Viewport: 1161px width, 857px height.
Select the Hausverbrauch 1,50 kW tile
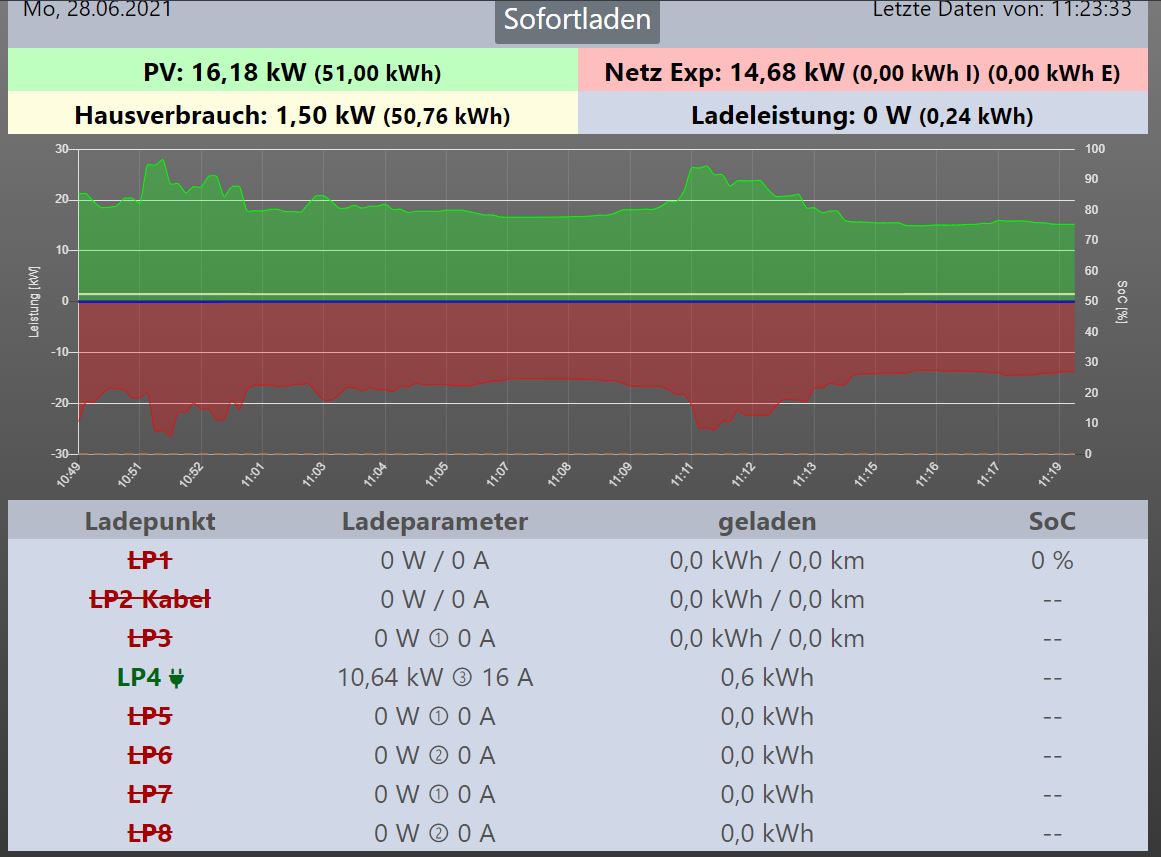[292, 115]
